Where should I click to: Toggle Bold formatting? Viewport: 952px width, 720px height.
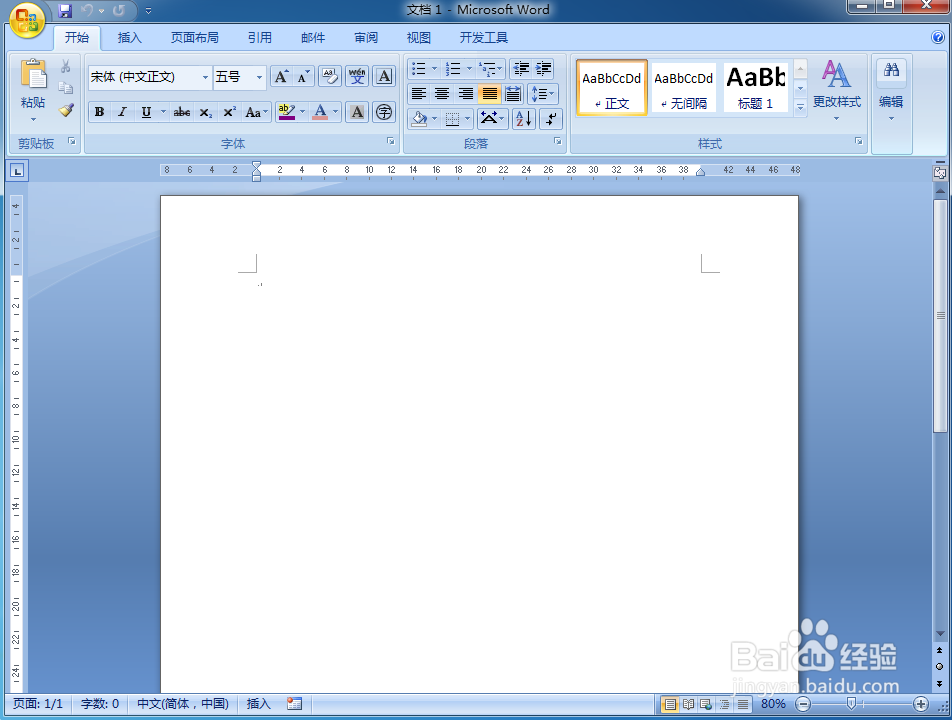click(x=100, y=112)
